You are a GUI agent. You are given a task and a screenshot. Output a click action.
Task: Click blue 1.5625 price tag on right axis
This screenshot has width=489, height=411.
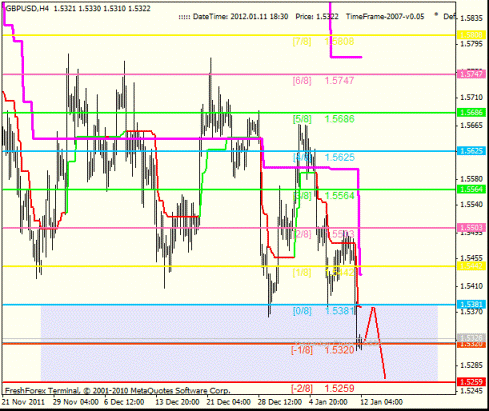click(471, 151)
